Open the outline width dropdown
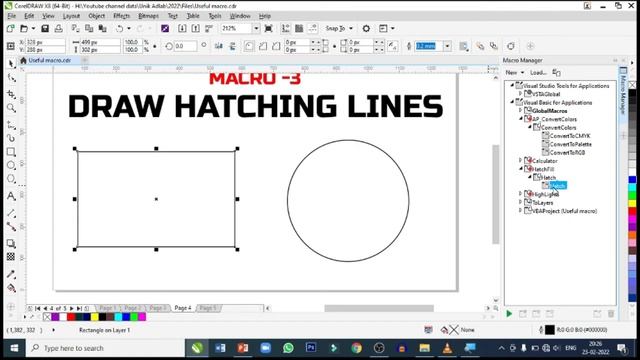Image resolution: width=640 pixels, height=360 pixels. [447, 46]
